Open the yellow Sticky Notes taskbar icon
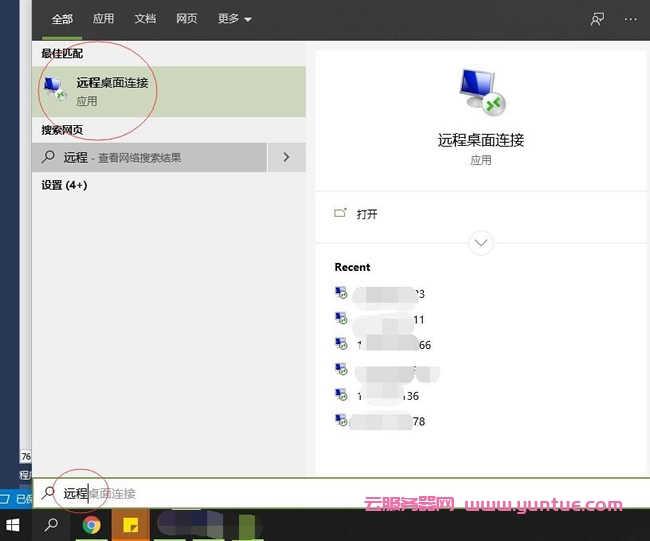 coord(130,524)
